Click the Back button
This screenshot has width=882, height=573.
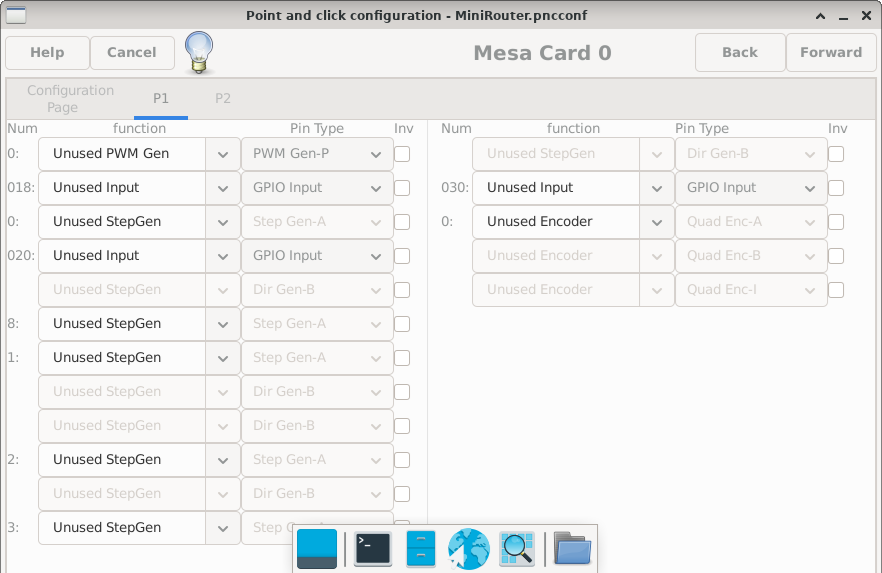(x=739, y=52)
